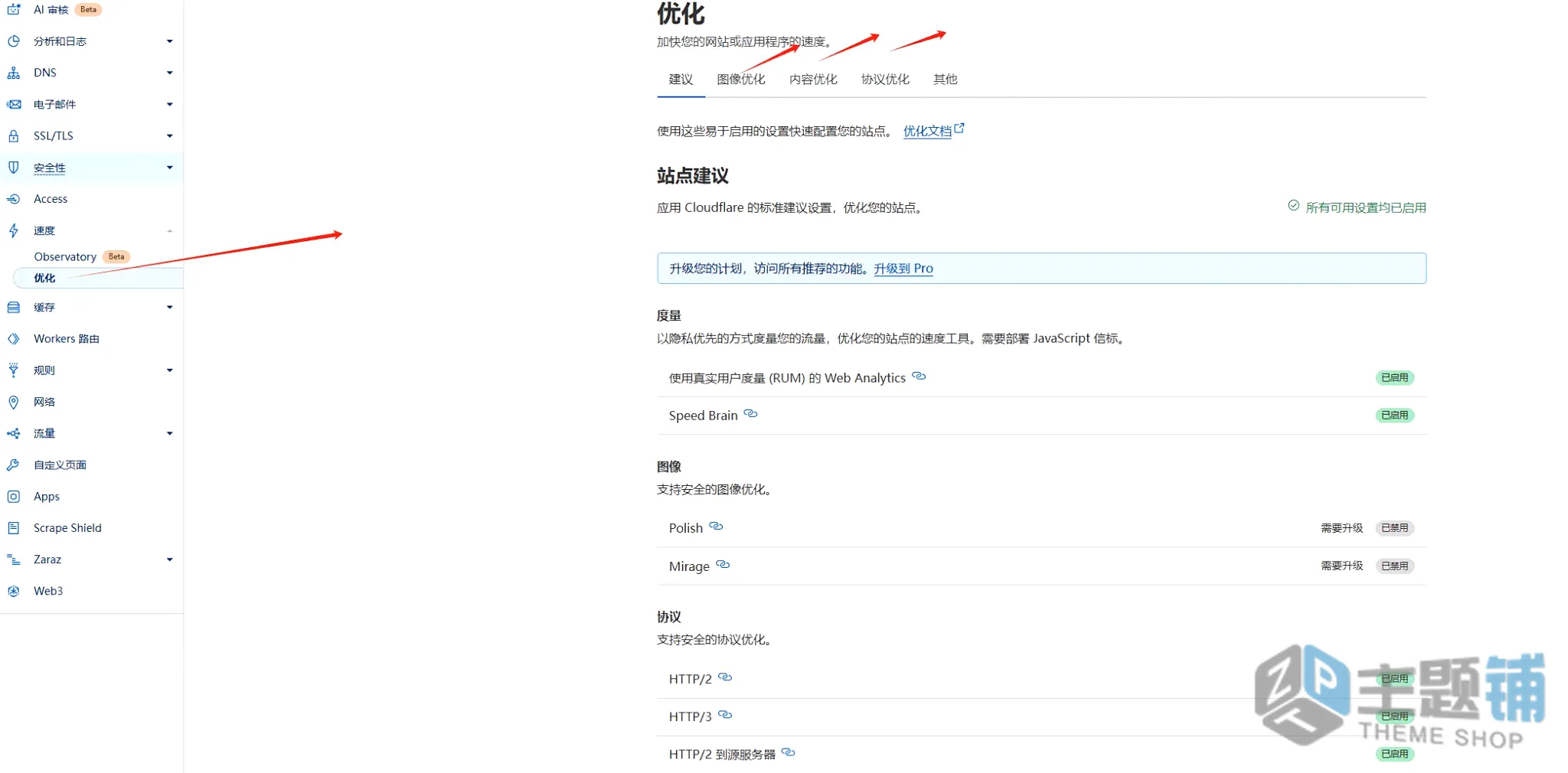1568x773 pixels.
Task: Click the 网络 location pin icon
Action: (x=14, y=402)
